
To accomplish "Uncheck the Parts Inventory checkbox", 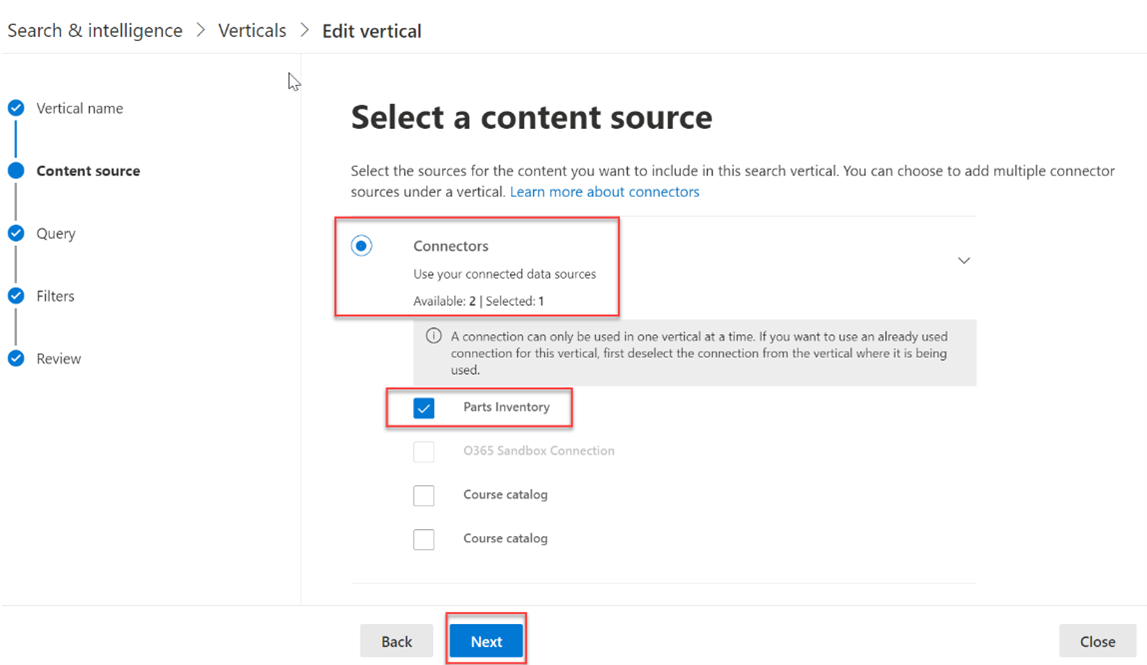I will [424, 408].
